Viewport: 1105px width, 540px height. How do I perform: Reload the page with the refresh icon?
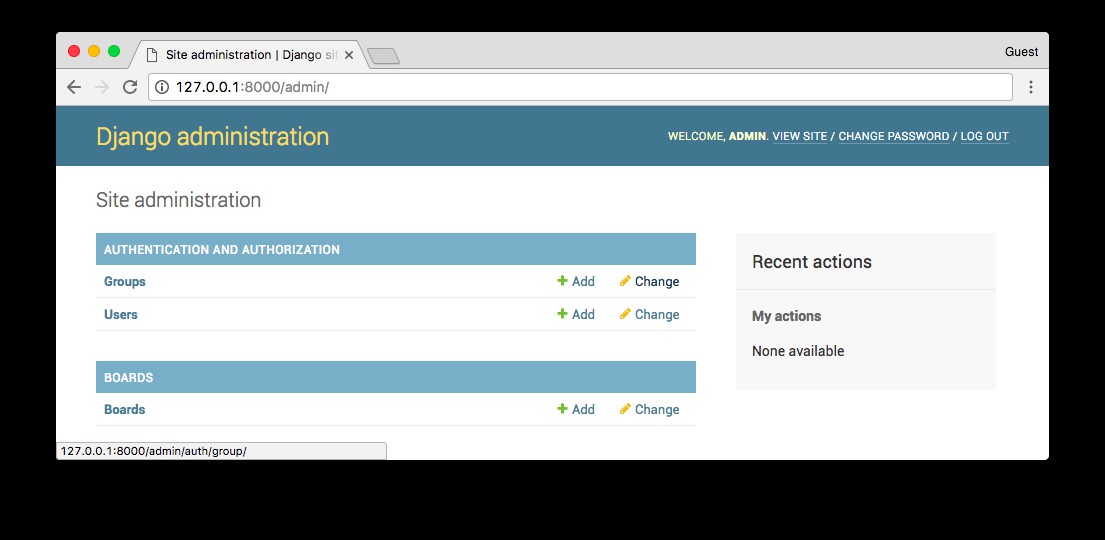pyautogui.click(x=130, y=87)
